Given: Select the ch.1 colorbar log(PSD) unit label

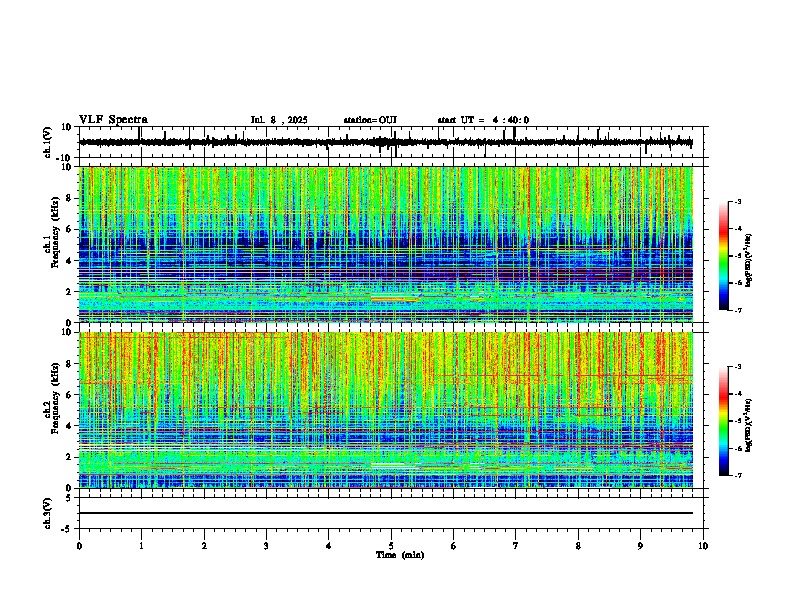Looking at the screenshot, I should pos(749,261).
